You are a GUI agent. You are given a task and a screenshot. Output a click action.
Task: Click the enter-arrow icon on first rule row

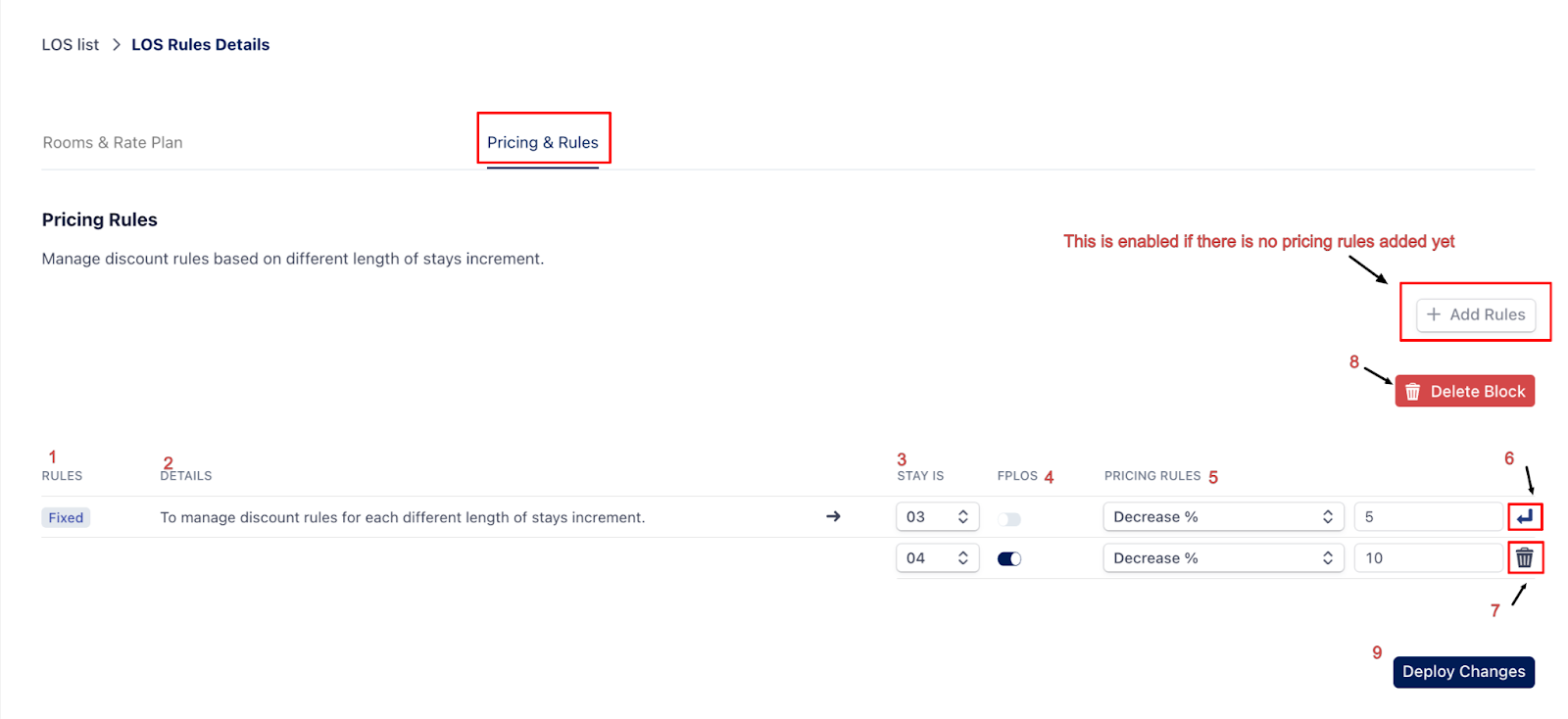[x=1524, y=517]
